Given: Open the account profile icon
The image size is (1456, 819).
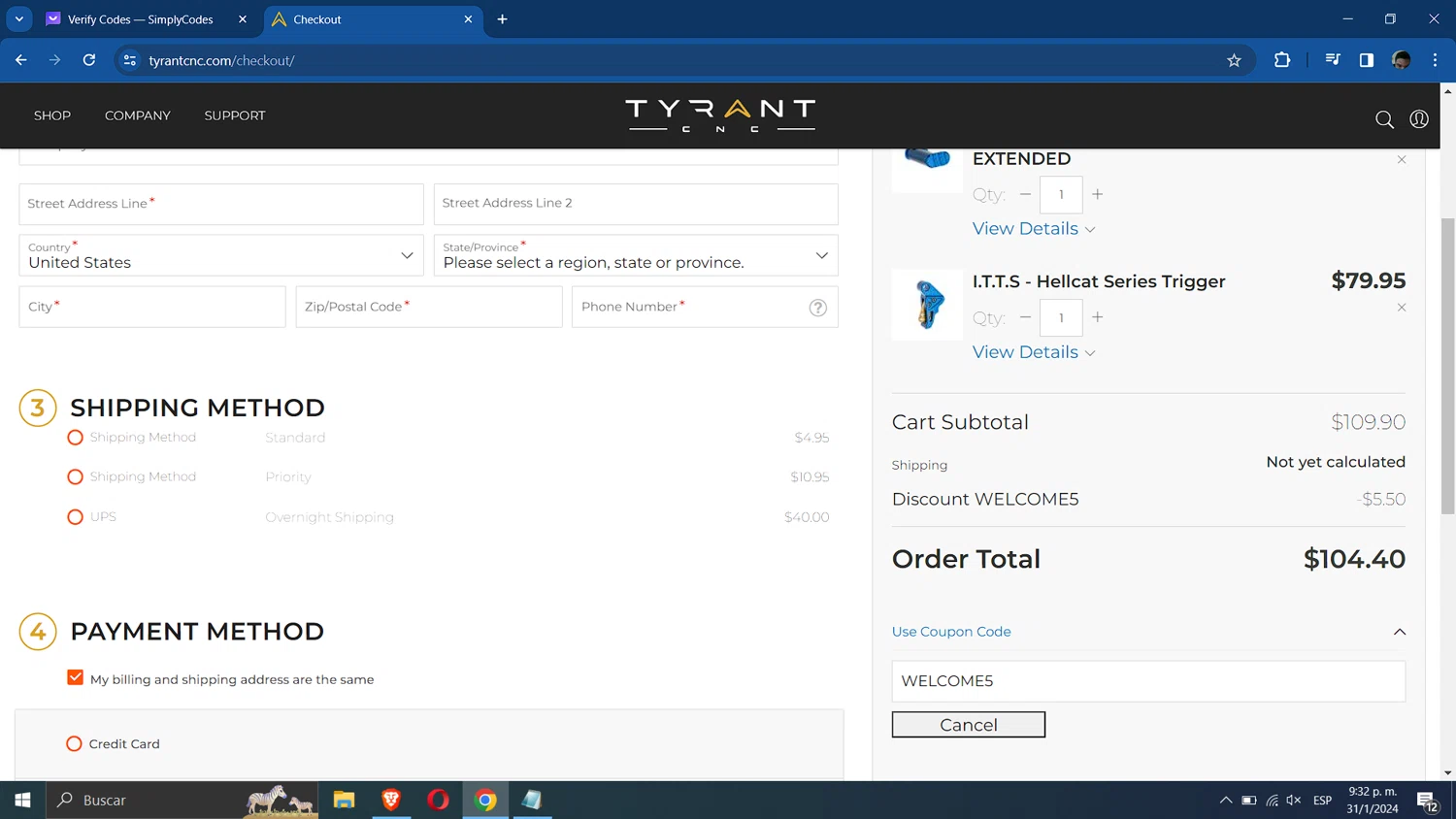Looking at the screenshot, I should pos(1419,118).
